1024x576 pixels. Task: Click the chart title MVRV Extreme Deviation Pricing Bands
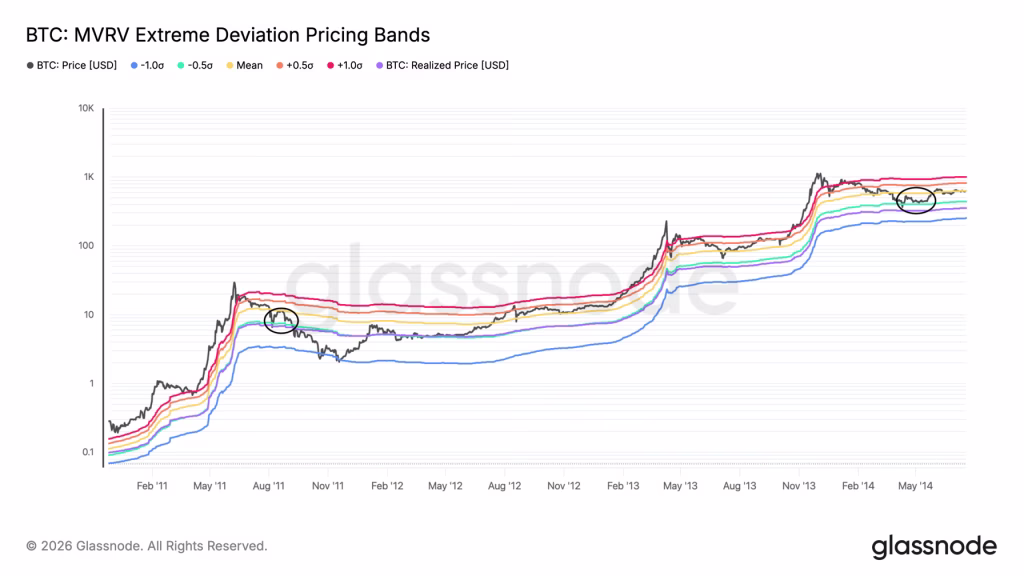(x=226, y=35)
